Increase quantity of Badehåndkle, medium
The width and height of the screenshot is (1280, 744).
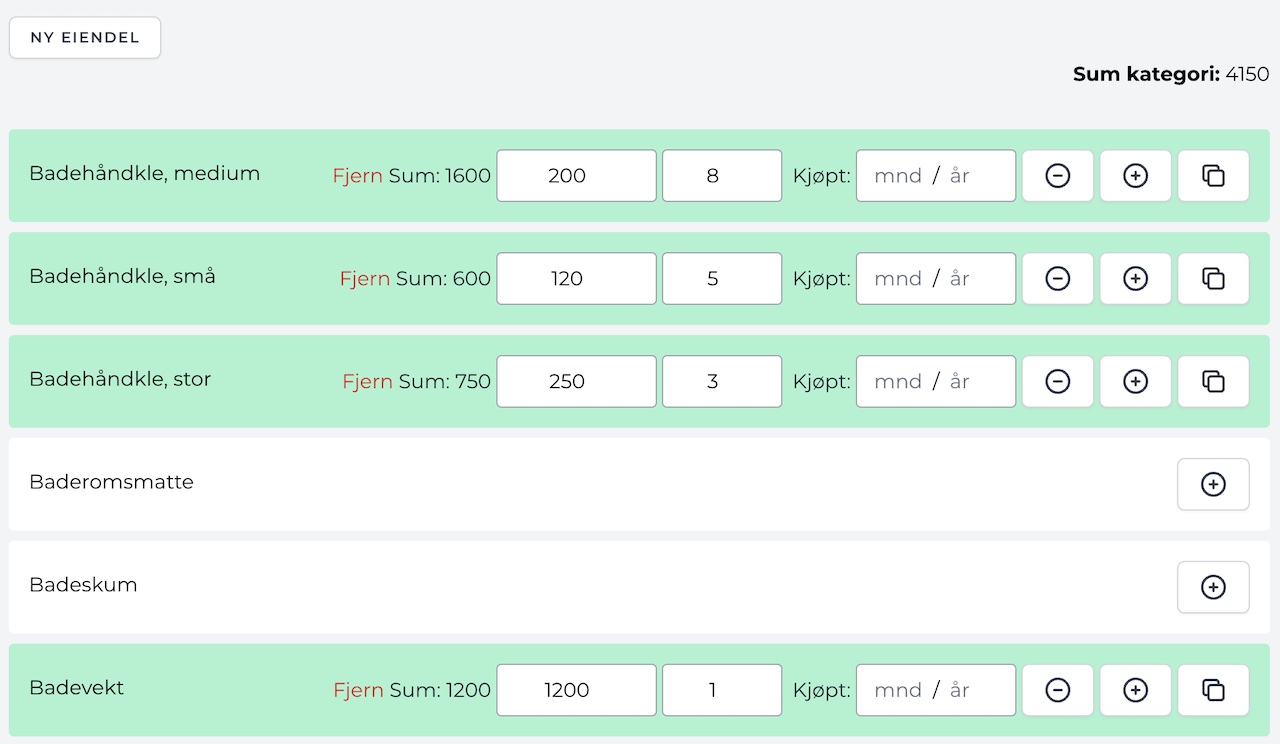[1135, 176]
